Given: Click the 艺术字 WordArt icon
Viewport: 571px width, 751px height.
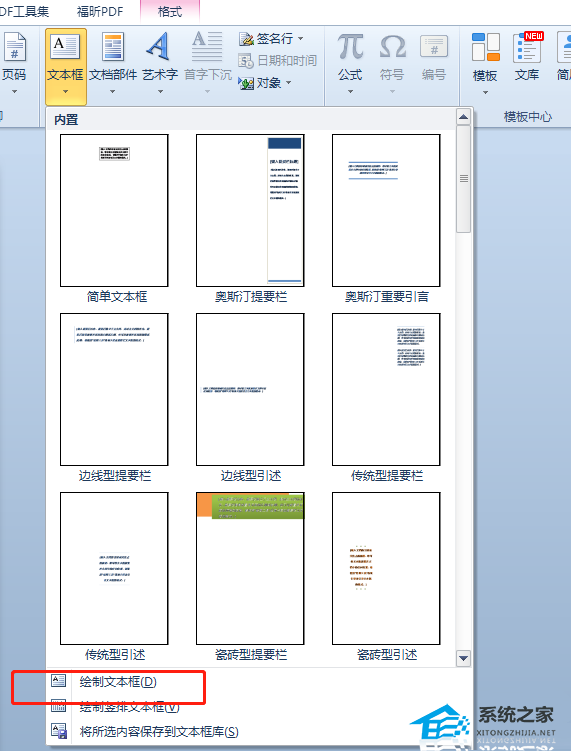Looking at the screenshot, I should coord(159,48).
